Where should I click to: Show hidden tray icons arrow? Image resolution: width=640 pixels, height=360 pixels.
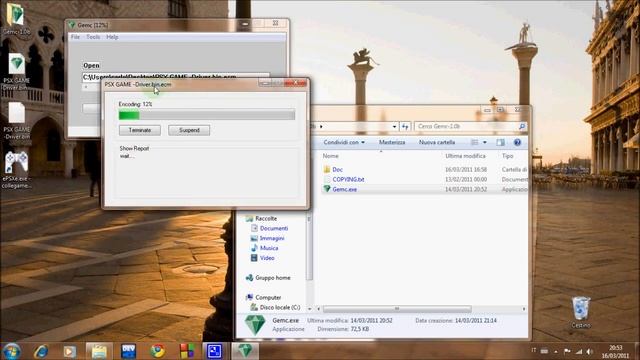556,351
